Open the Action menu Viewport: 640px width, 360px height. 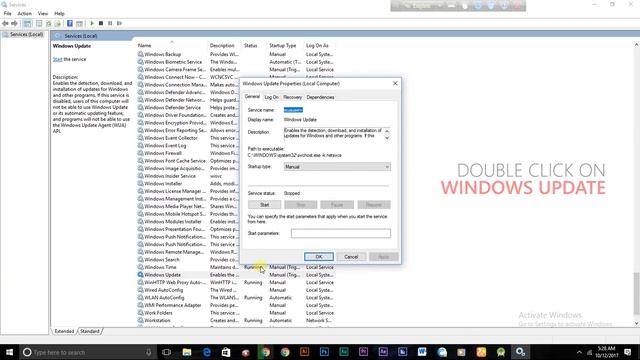pyautogui.click(x=24, y=13)
